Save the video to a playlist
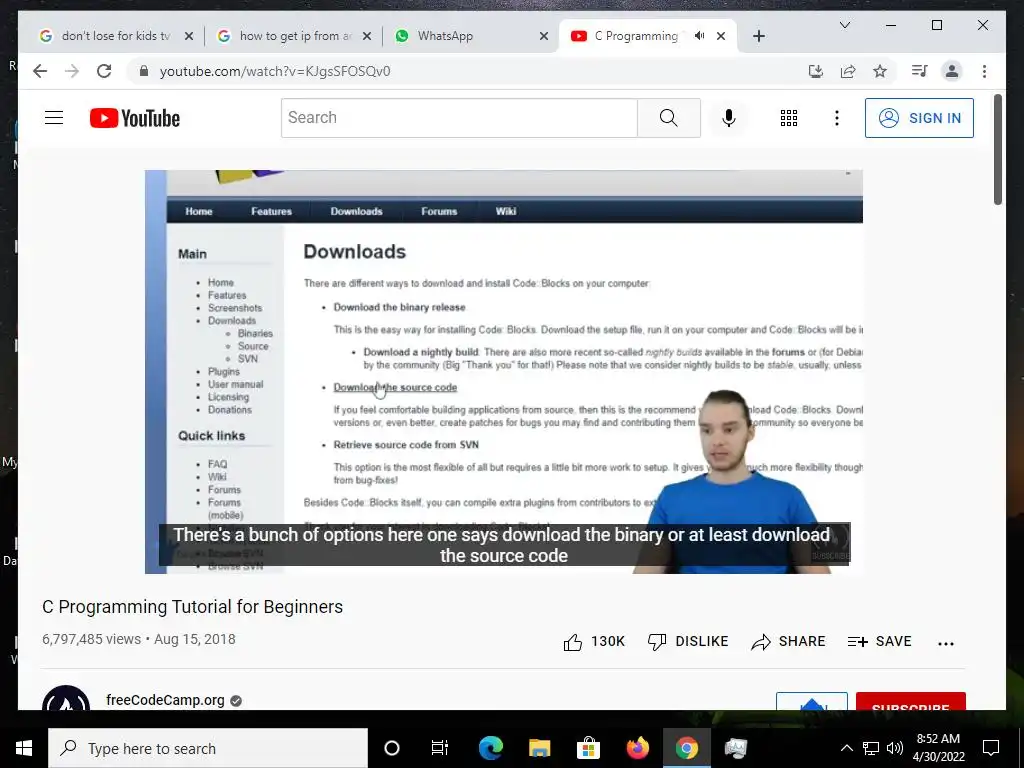This screenshot has width=1024, height=768. point(879,641)
